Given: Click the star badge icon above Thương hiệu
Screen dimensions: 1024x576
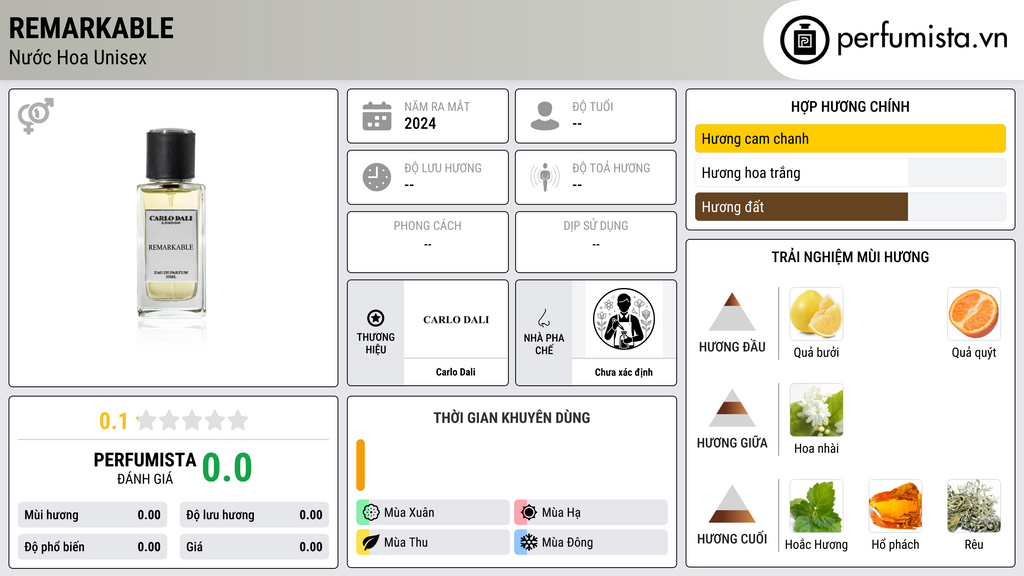Looking at the screenshot, I should click(376, 318).
